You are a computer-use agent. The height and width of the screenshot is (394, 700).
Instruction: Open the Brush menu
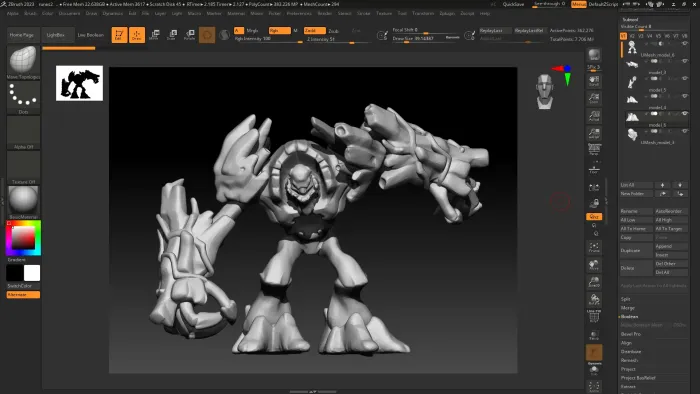30,13
